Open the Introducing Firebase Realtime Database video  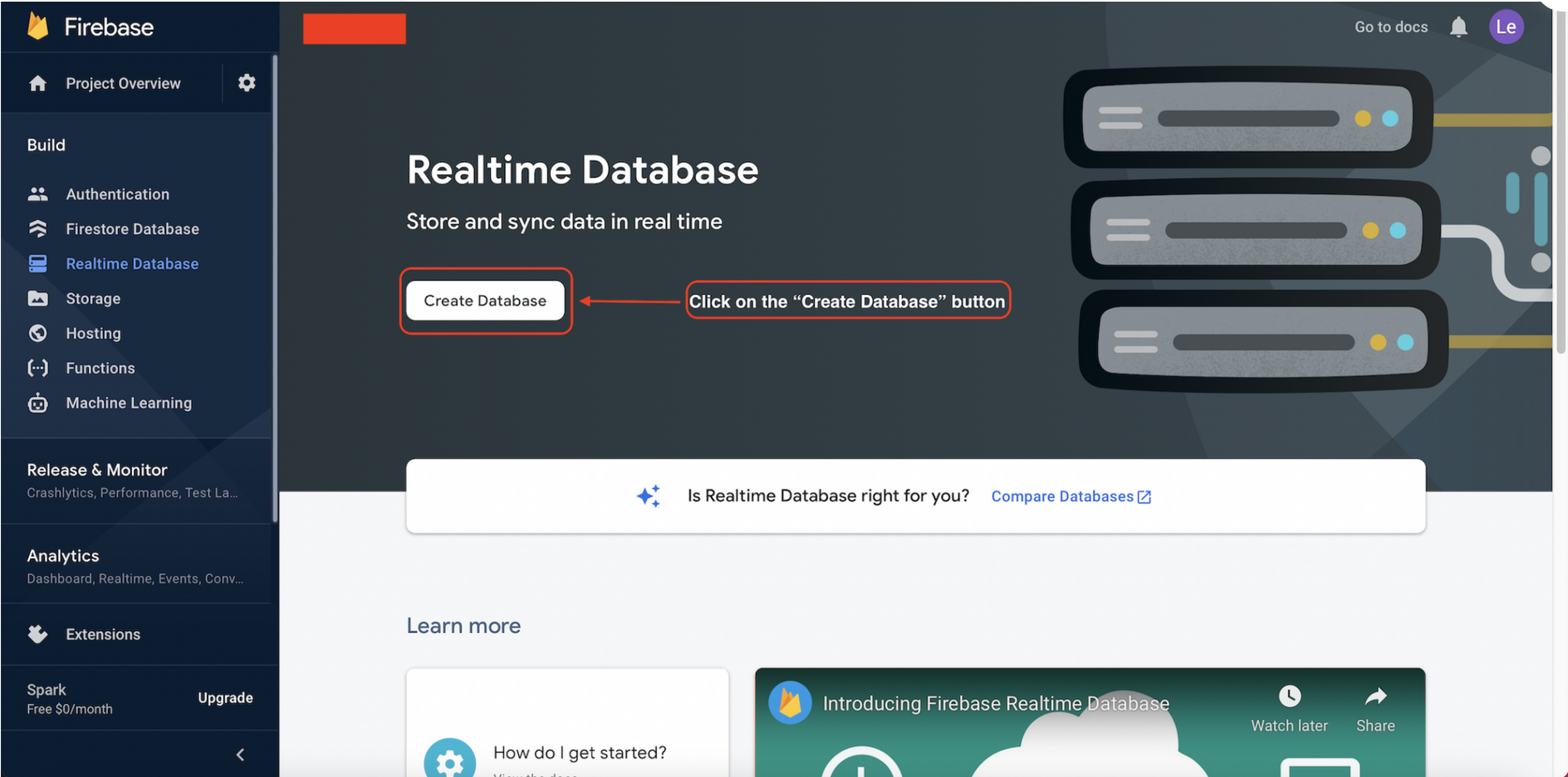(x=1090, y=723)
